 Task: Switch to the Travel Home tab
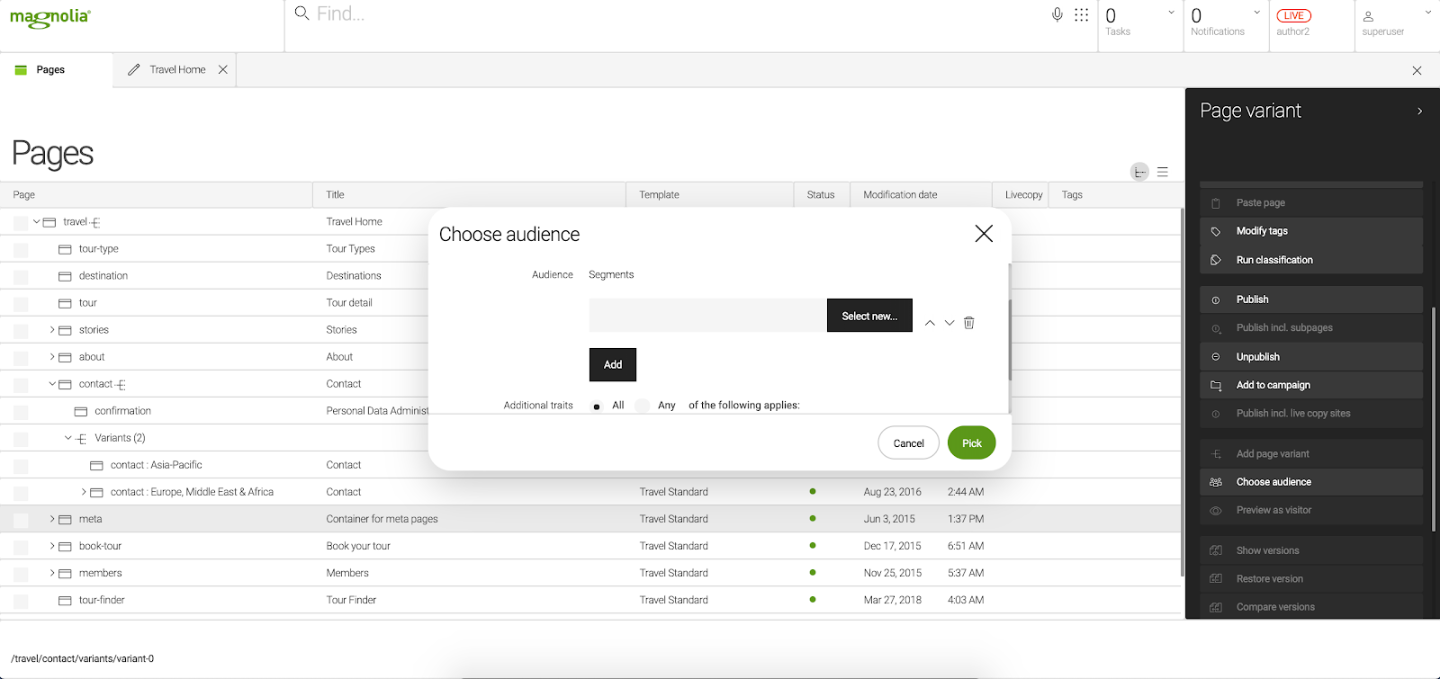(x=177, y=70)
